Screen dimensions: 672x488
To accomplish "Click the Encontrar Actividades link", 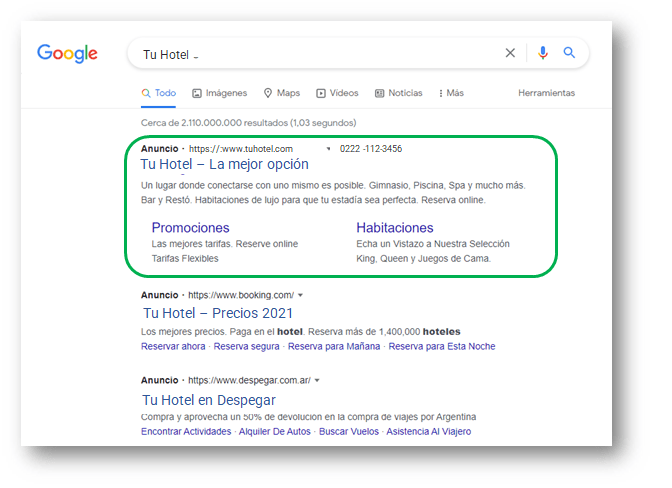I will pyautogui.click(x=186, y=431).
